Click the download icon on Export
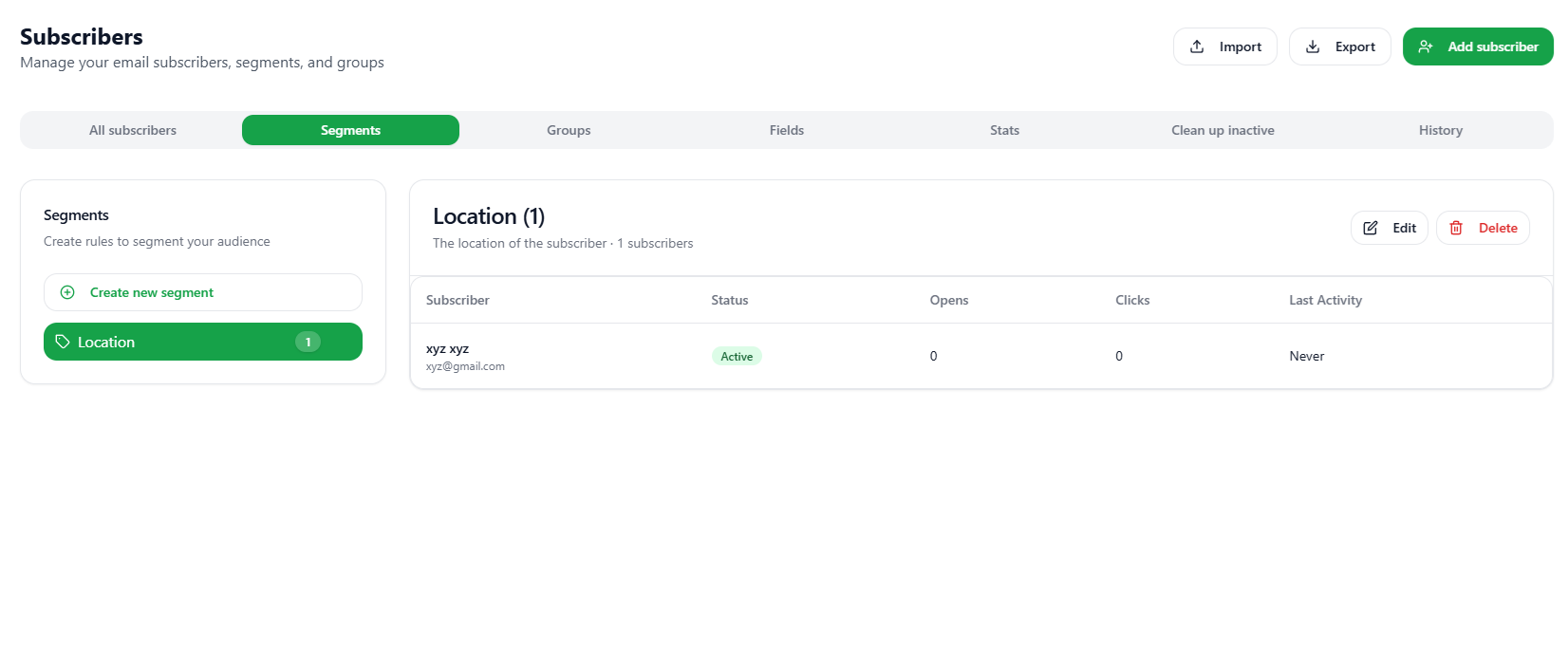This screenshot has height=650, width=1568. [1313, 46]
